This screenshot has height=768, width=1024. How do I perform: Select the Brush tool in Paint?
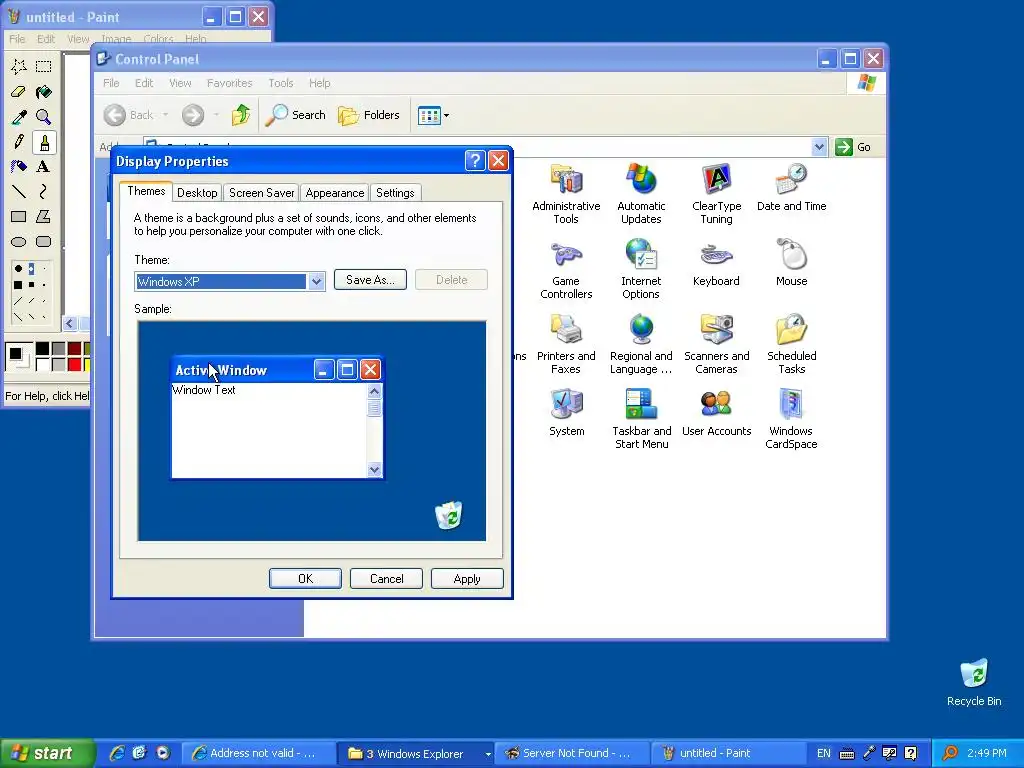pos(44,142)
